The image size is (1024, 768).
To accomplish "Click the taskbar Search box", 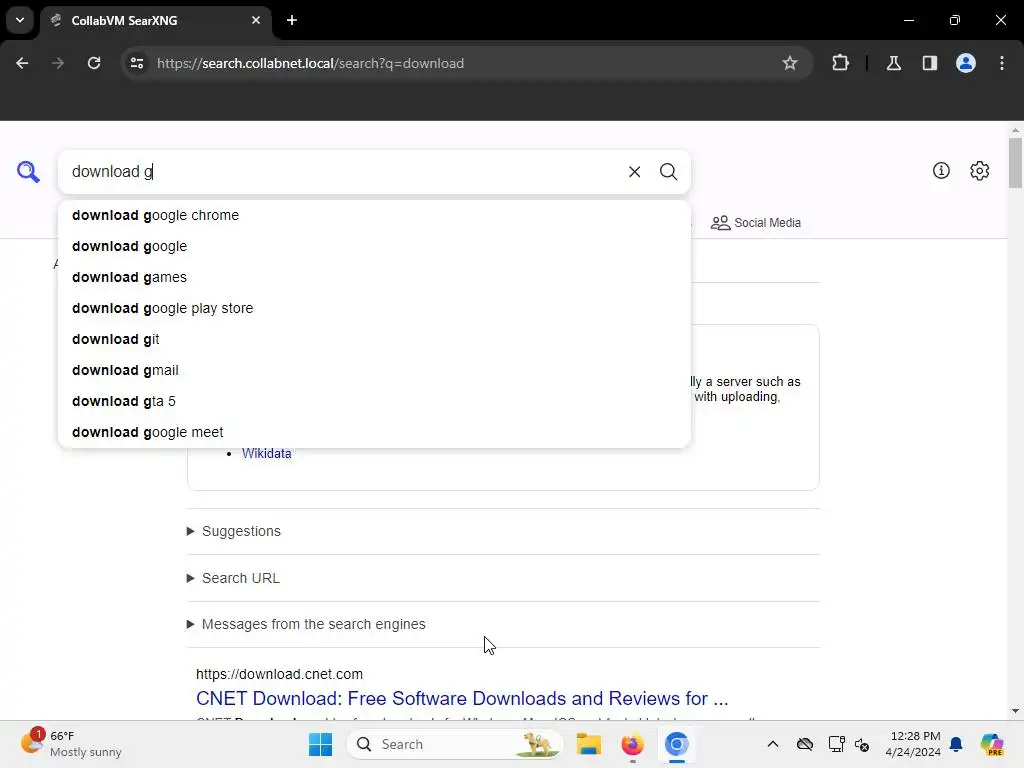I will (x=455, y=744).
